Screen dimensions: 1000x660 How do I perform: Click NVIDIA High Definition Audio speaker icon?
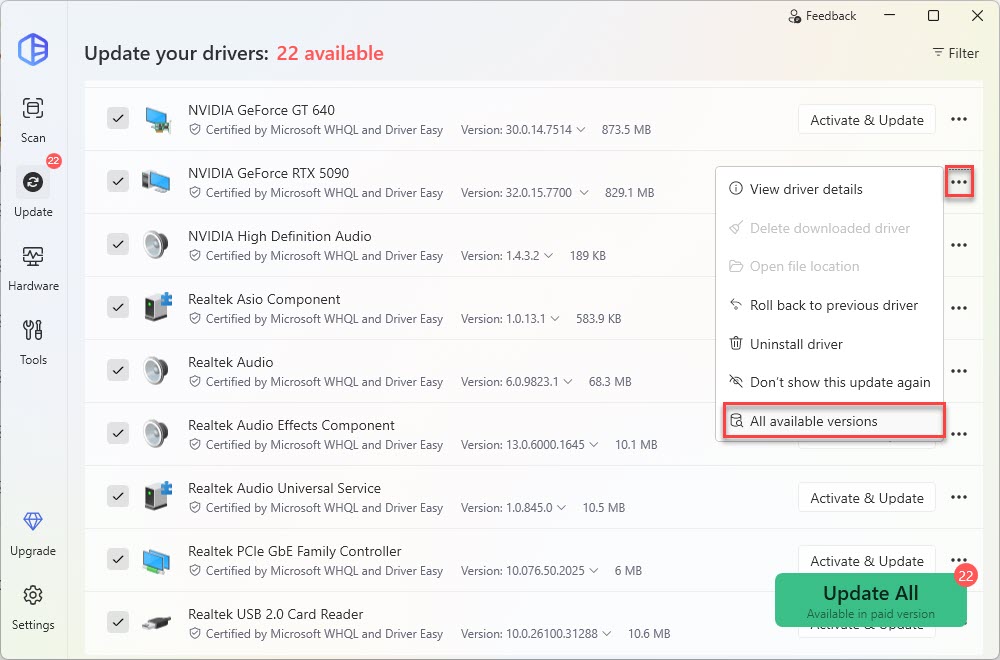pos(156,245)
